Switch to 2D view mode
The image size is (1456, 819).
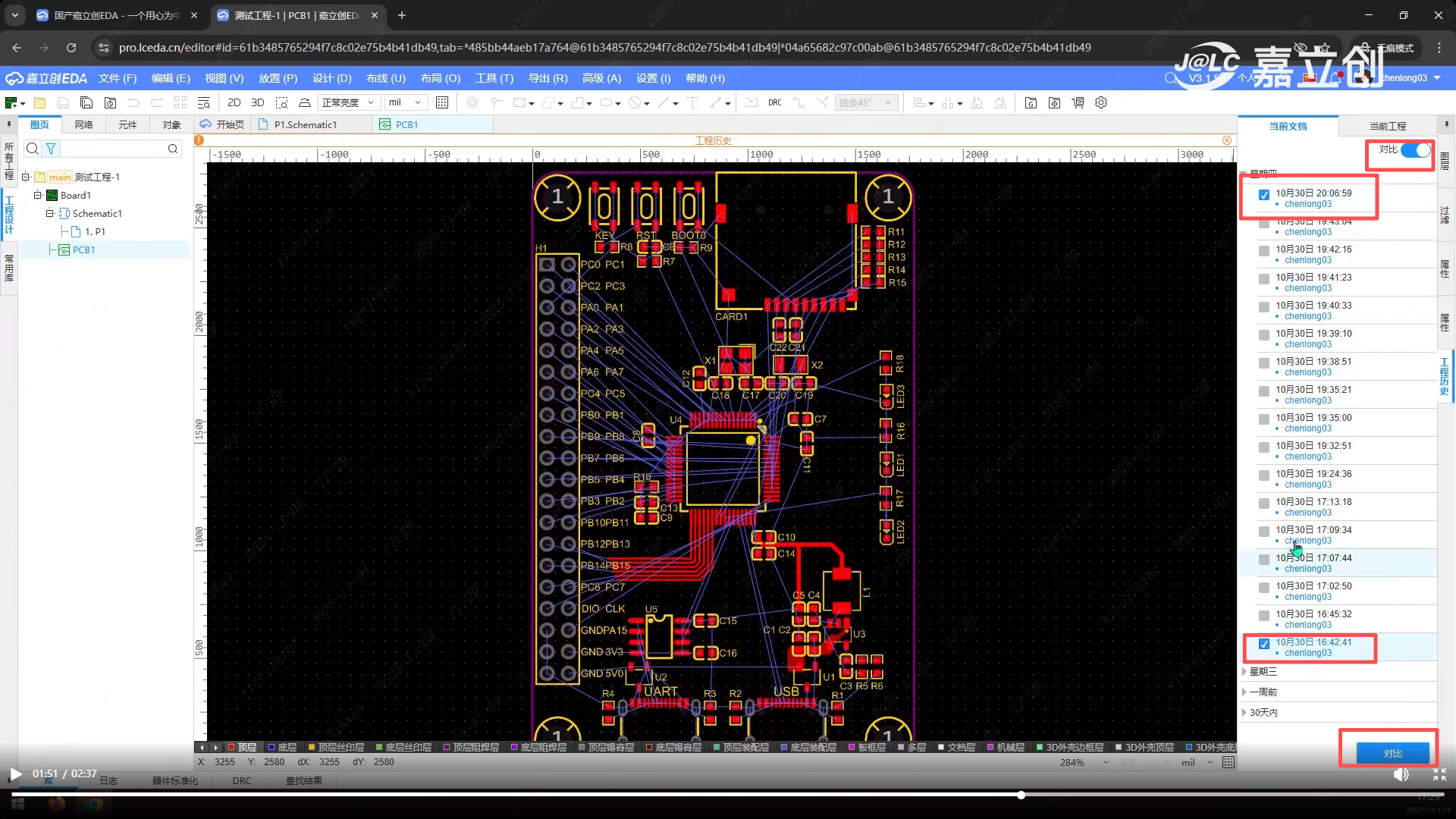[234, 102]
